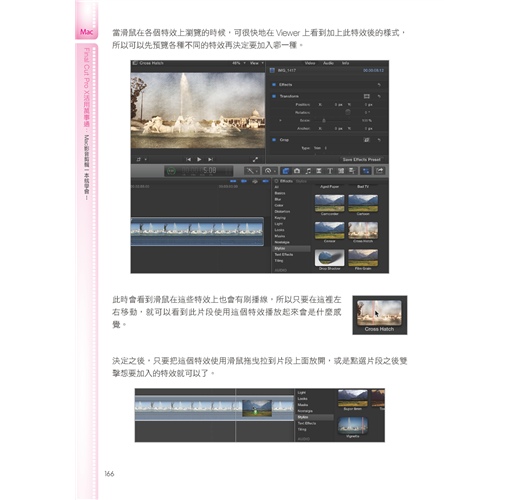
Task: Disable the Effects blue checkbox
Action: 274,85
